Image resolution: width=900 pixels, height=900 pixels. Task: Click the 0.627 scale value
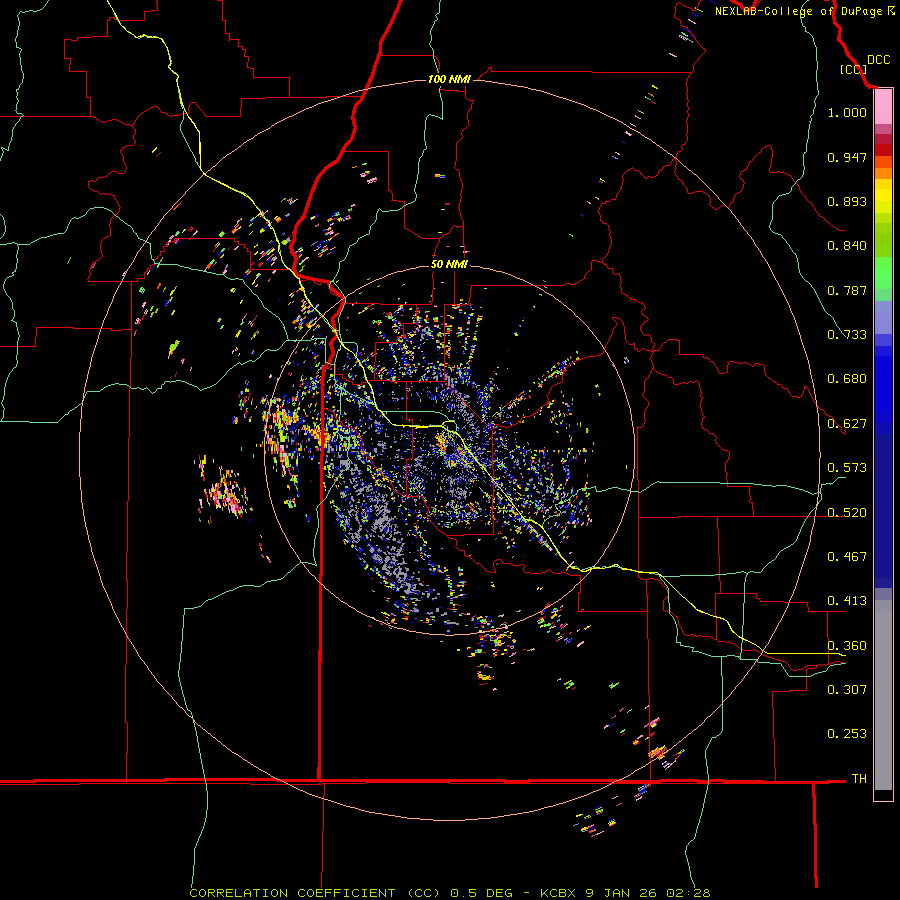(x=847, y=424)
